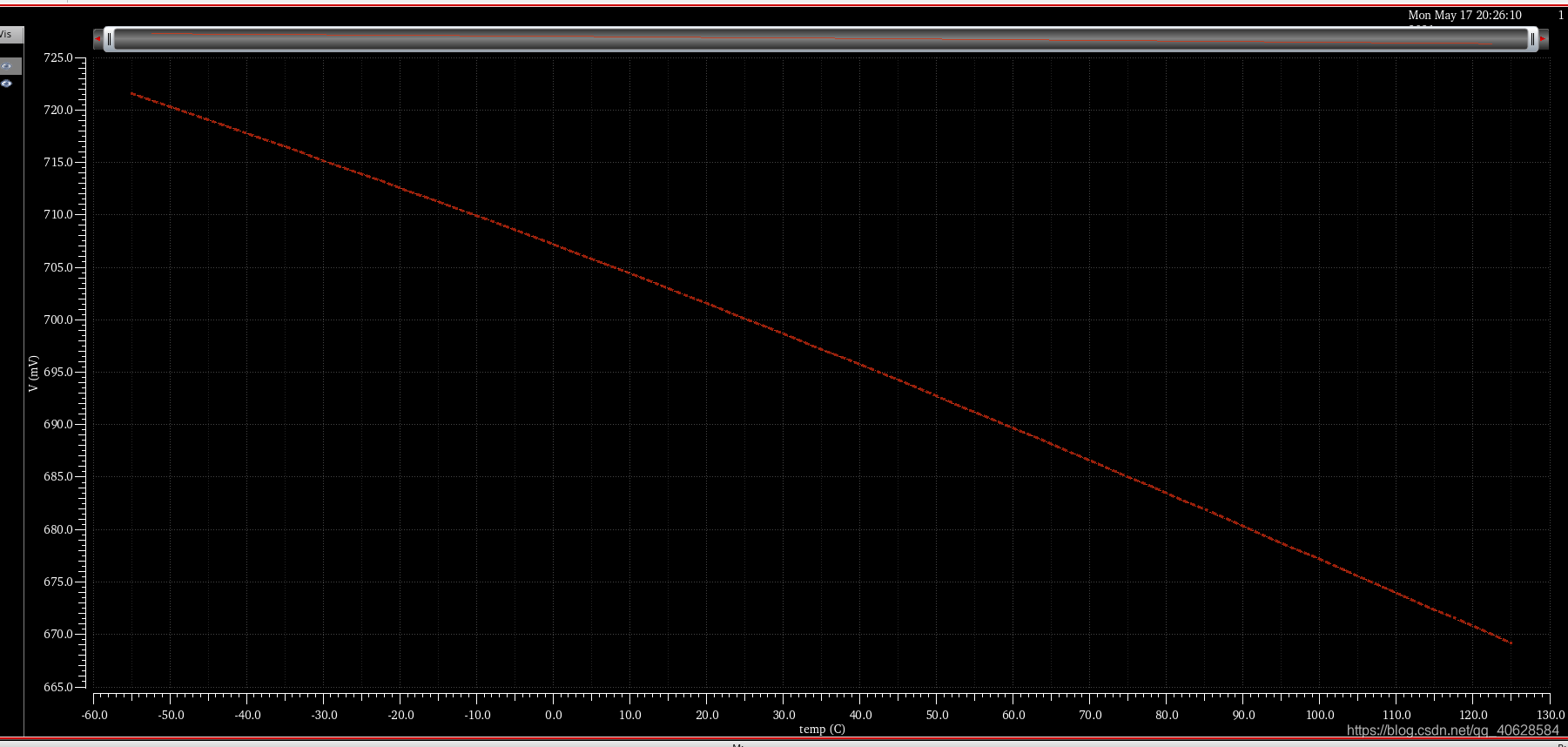Click the y-axis label "695.0"
This screenshot has height=747, width=1568.
[58, 372]
